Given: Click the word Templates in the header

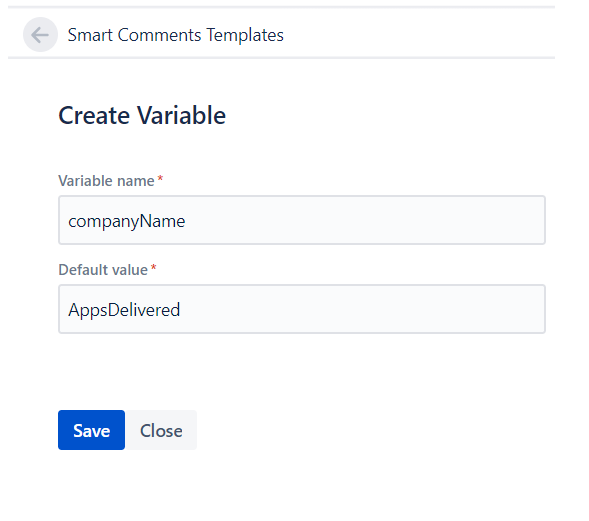Looking at the screenshot, I should [245, 35].
